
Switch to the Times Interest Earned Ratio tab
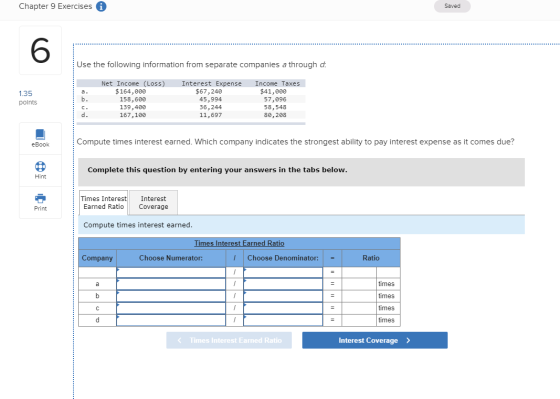[104, 203]
